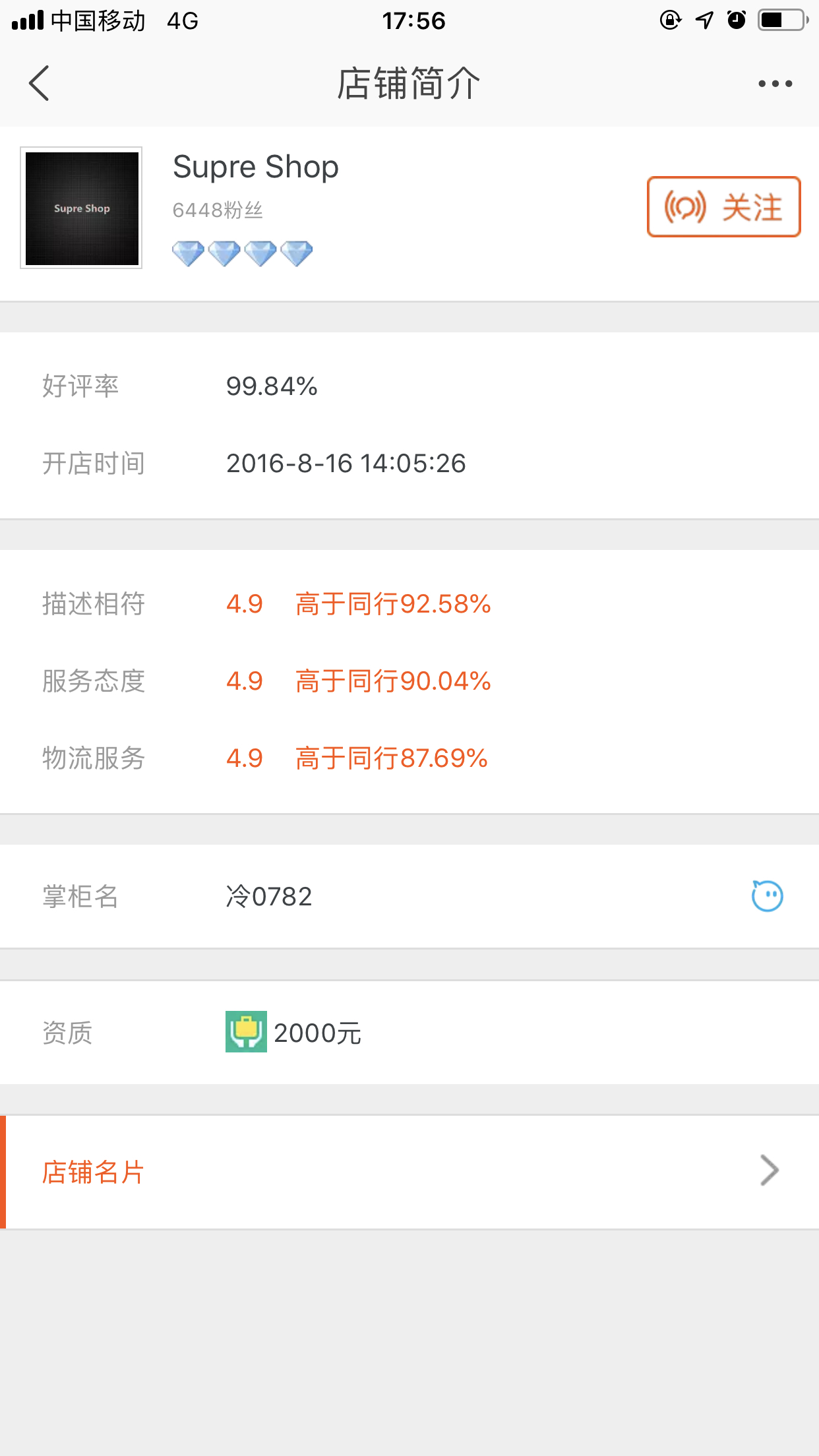819x1456 pixels.
Task: Tap the 开店时间 opening date value
Action: pyautogui.click(x=346, y=464)
